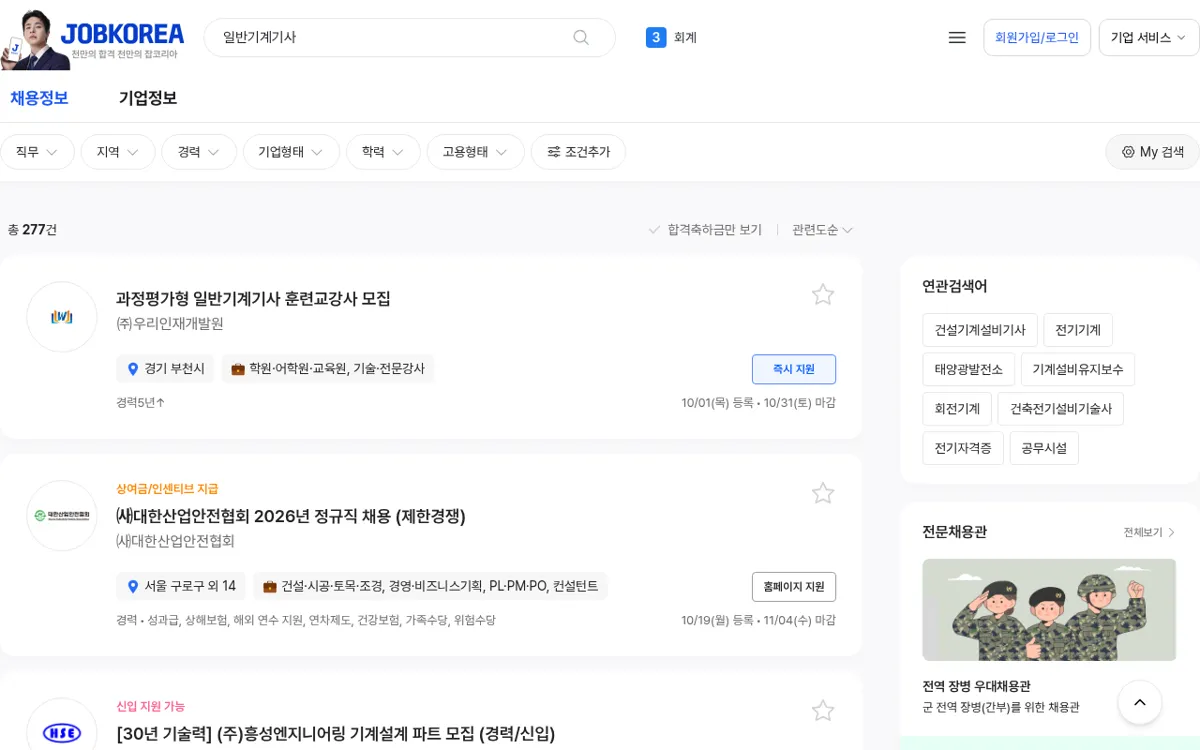Select related keyword 전기기계
The height and width of the screenshot is (750, 1200).
tap(1078, 330)
